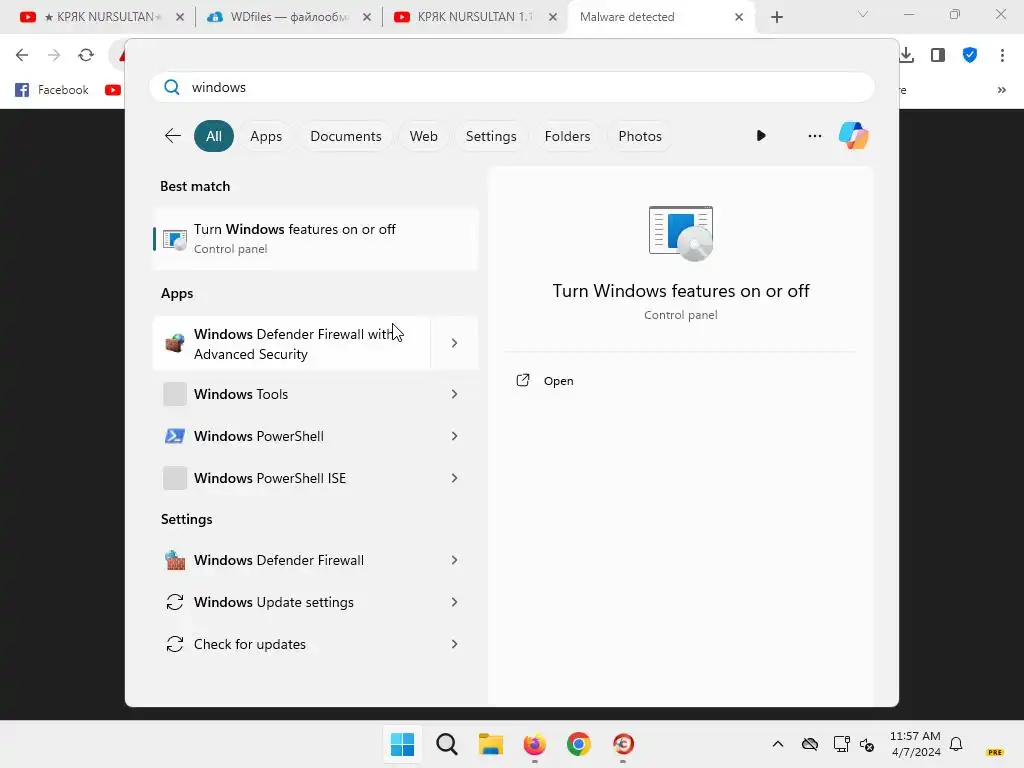Screen dimensions: 1024x768
Task: Click the large Windows features preview icon
Action: 681,233
